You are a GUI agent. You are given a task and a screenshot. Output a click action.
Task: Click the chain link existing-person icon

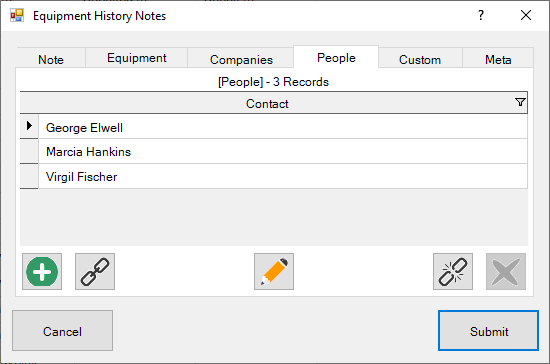click(95, 272)
